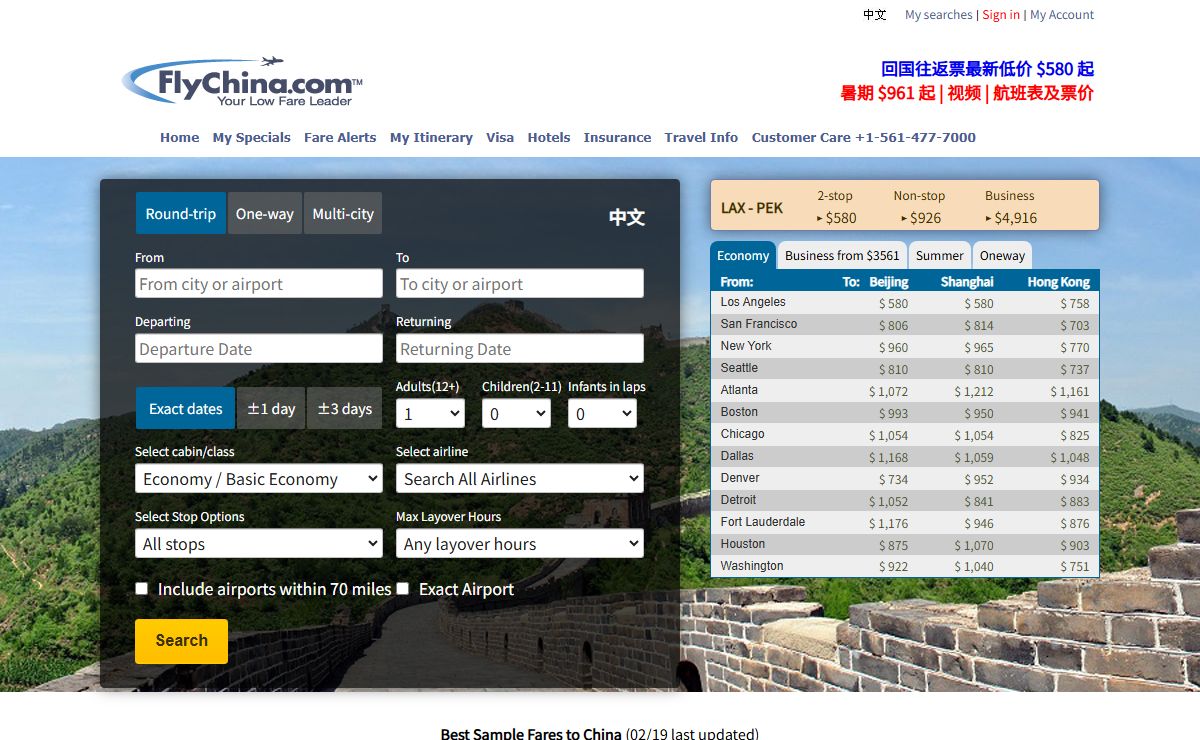
Task: Select the One-way trip option
Action: coord(265,213)
